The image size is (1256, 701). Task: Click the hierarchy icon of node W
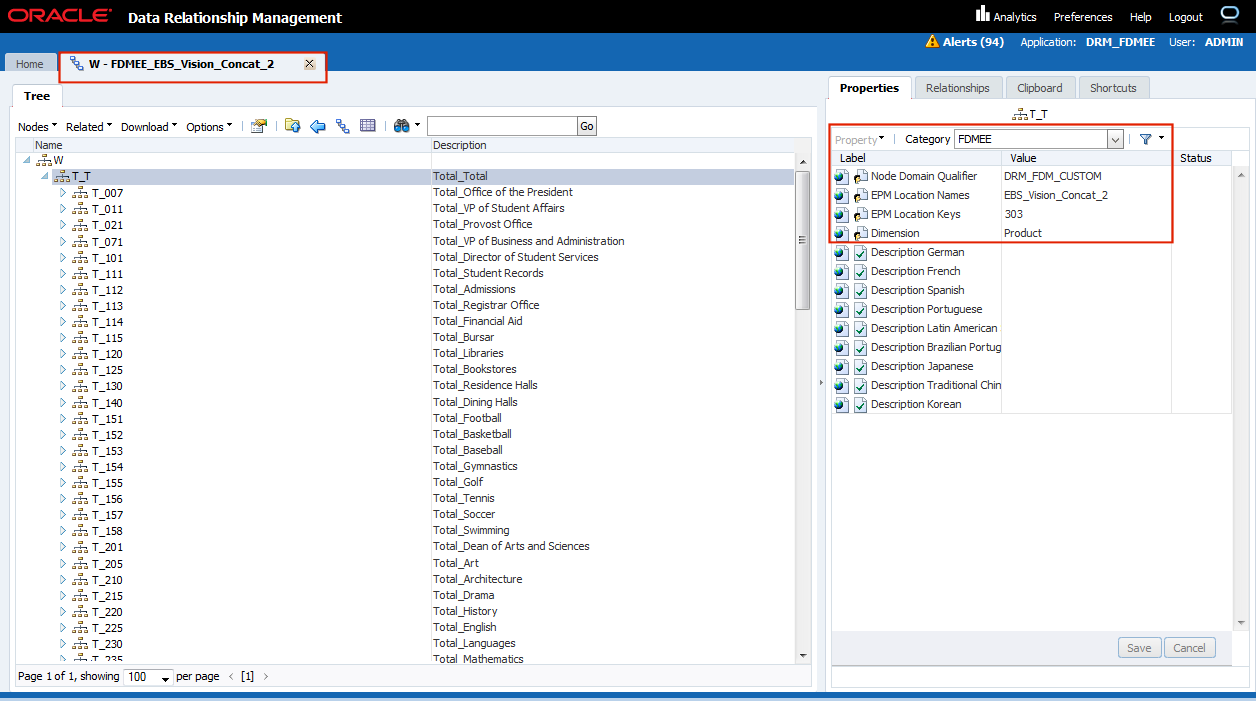click(44, 160)
